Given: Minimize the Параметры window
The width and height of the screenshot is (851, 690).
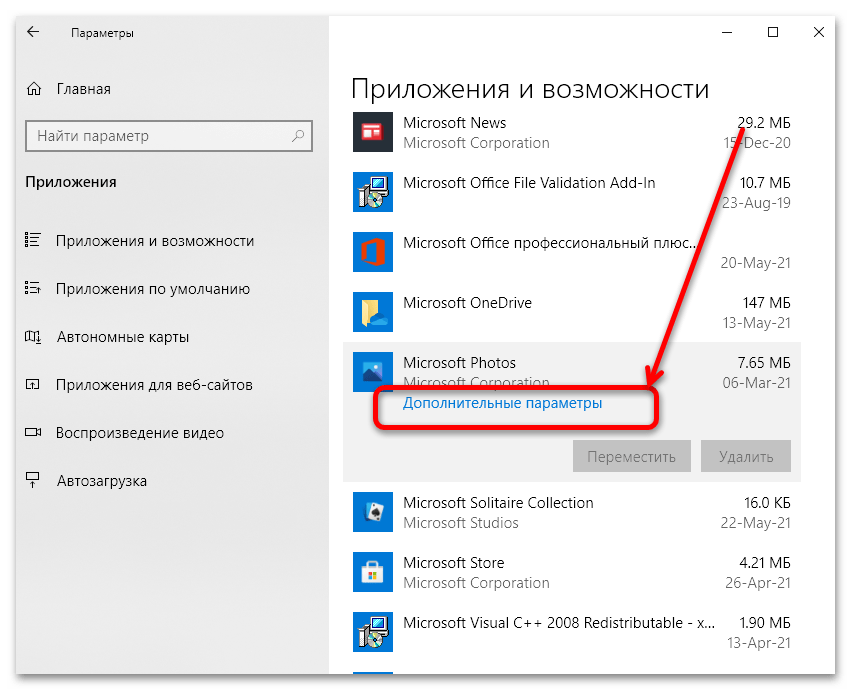Looking at the screenshot, I should (727, 32).
